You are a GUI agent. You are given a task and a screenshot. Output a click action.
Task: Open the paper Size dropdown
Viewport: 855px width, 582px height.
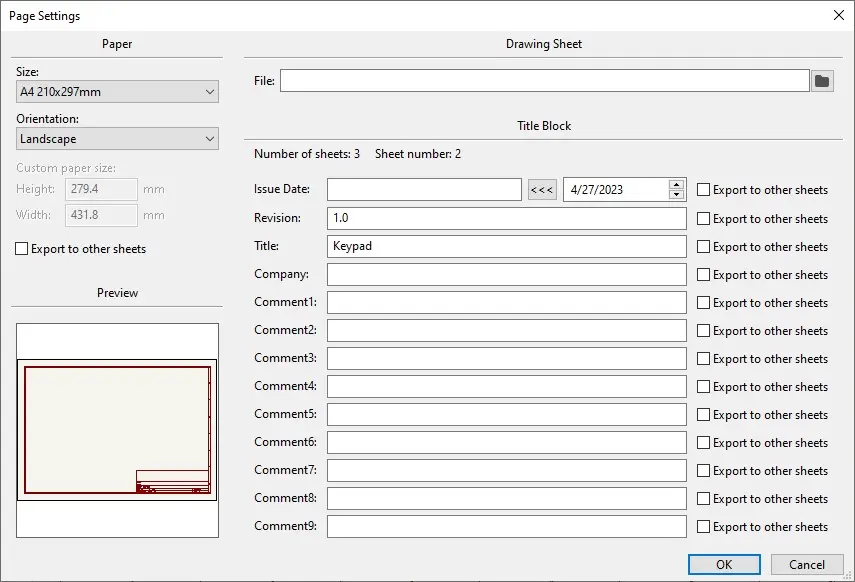(117, 92)
